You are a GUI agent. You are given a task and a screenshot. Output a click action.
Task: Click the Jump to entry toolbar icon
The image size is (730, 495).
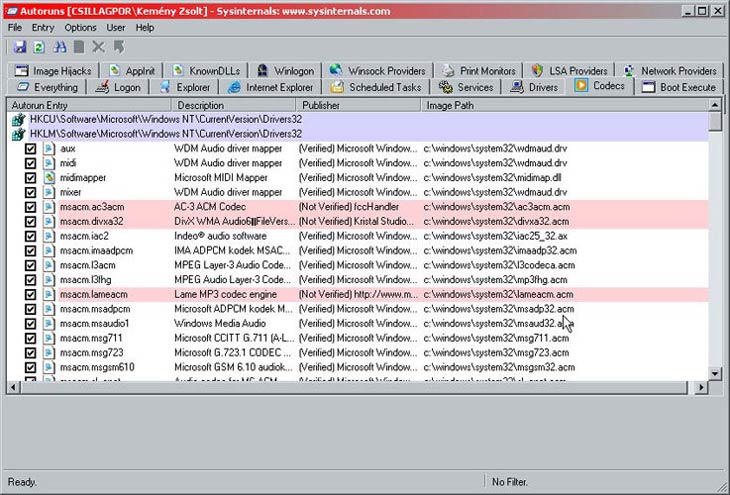pyautogui.click(x=119, y=46)
